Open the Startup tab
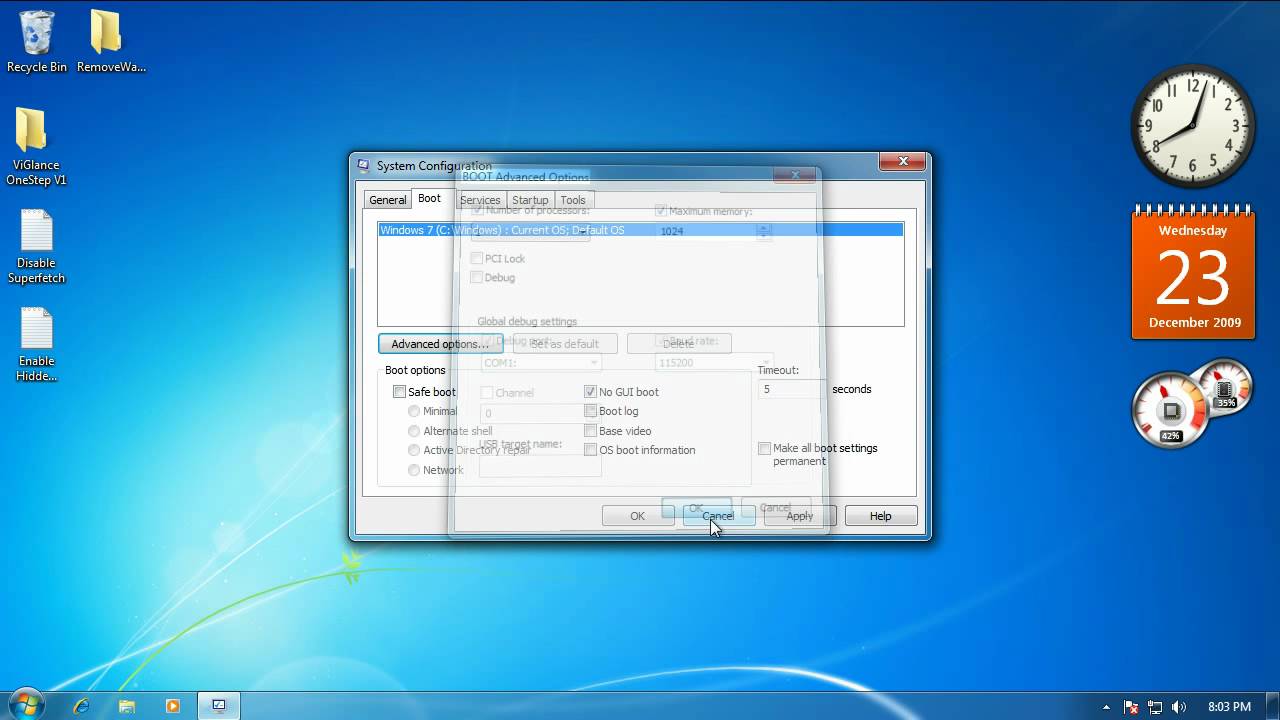1280x720 pixels. tap(530, 200)
